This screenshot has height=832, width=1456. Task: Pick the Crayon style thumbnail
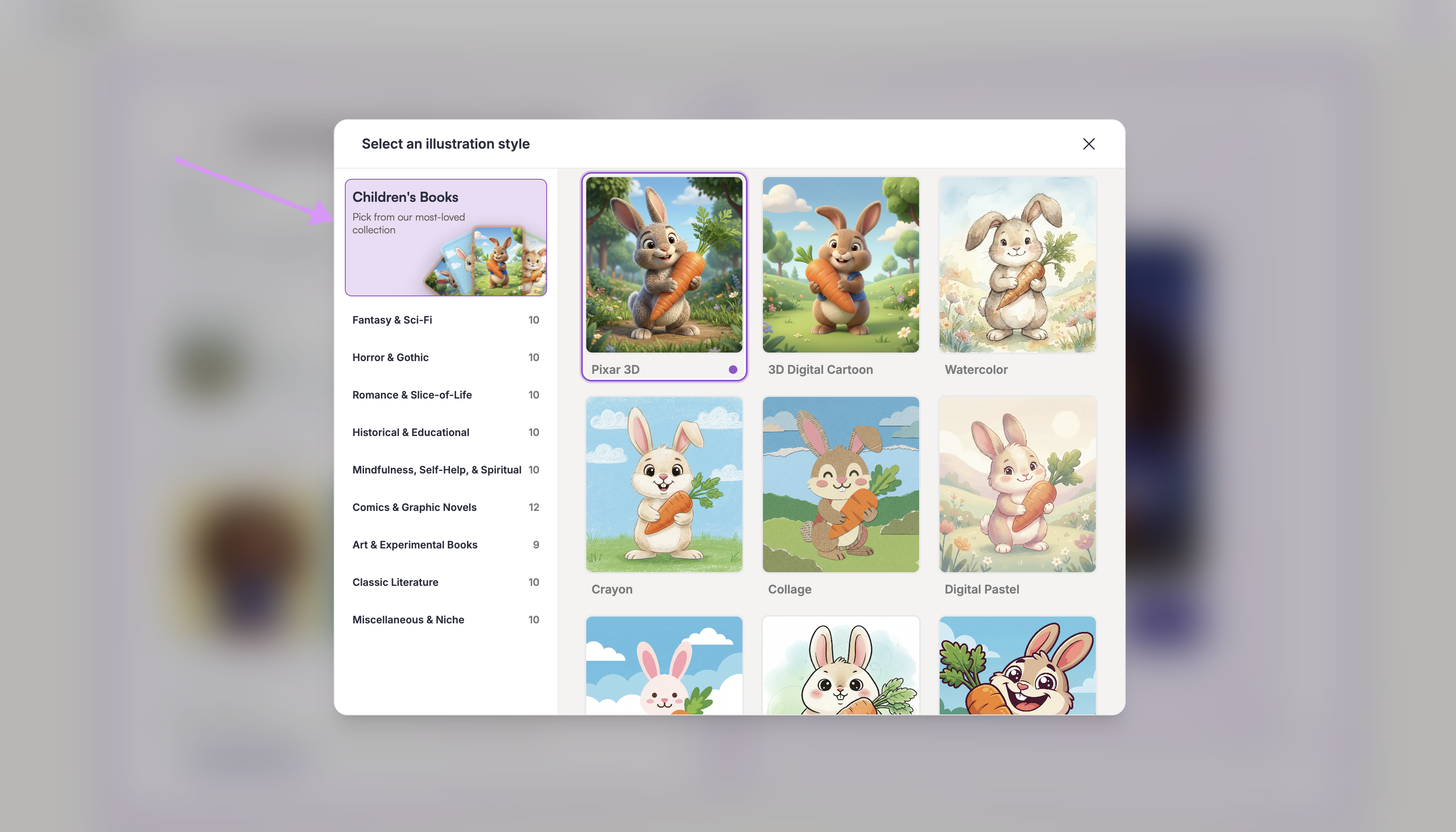[664, 485]
